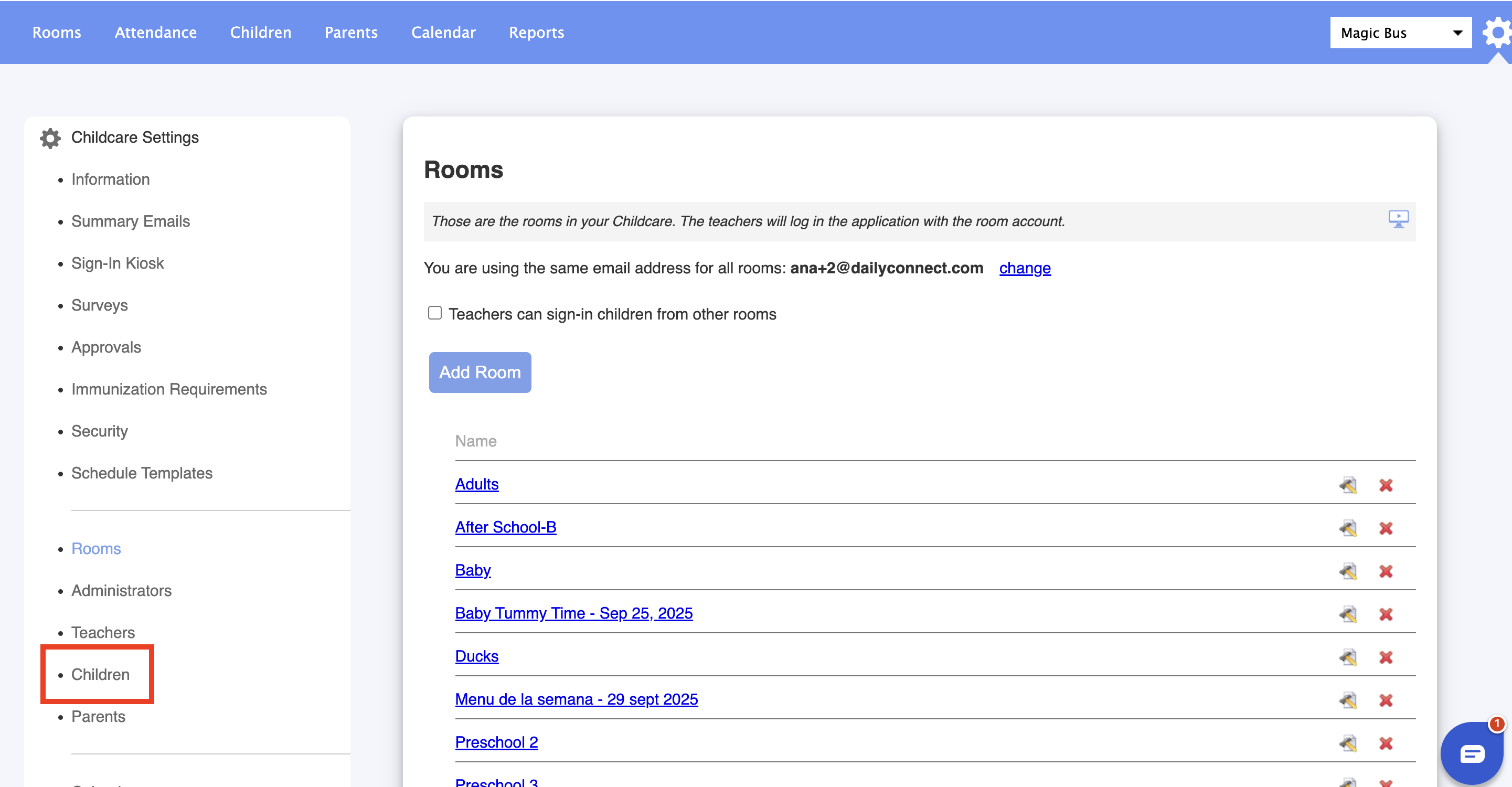Open the Magic Bus center dropdown
This screenshot has height=787, width=1512.
tap(1400, 33)
